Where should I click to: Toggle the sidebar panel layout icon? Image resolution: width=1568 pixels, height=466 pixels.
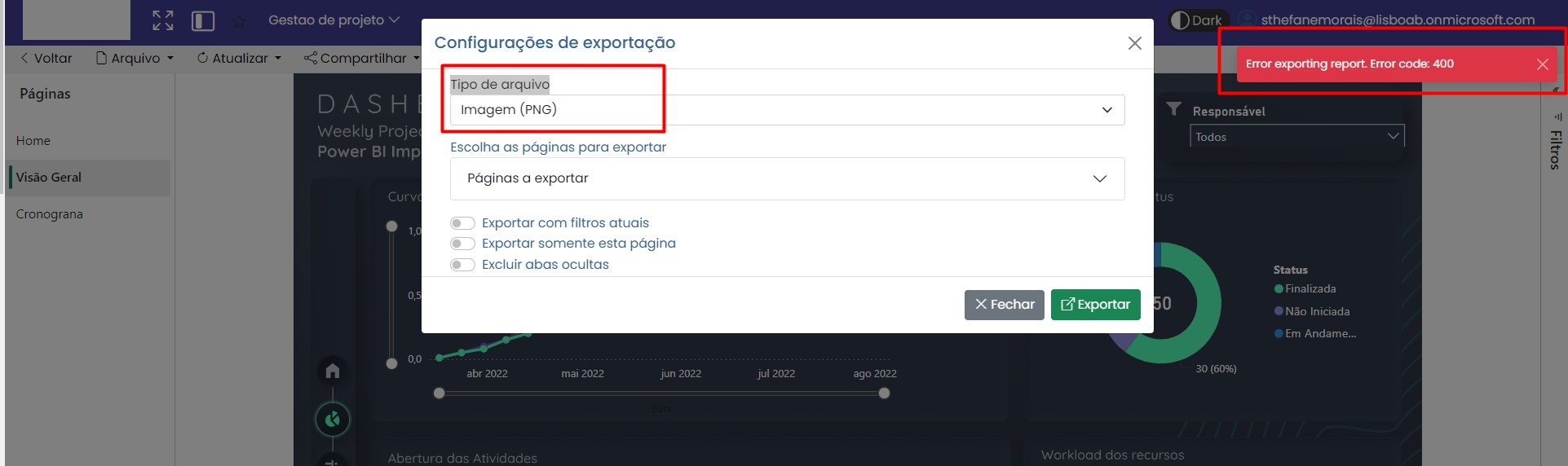click(203, 20)
